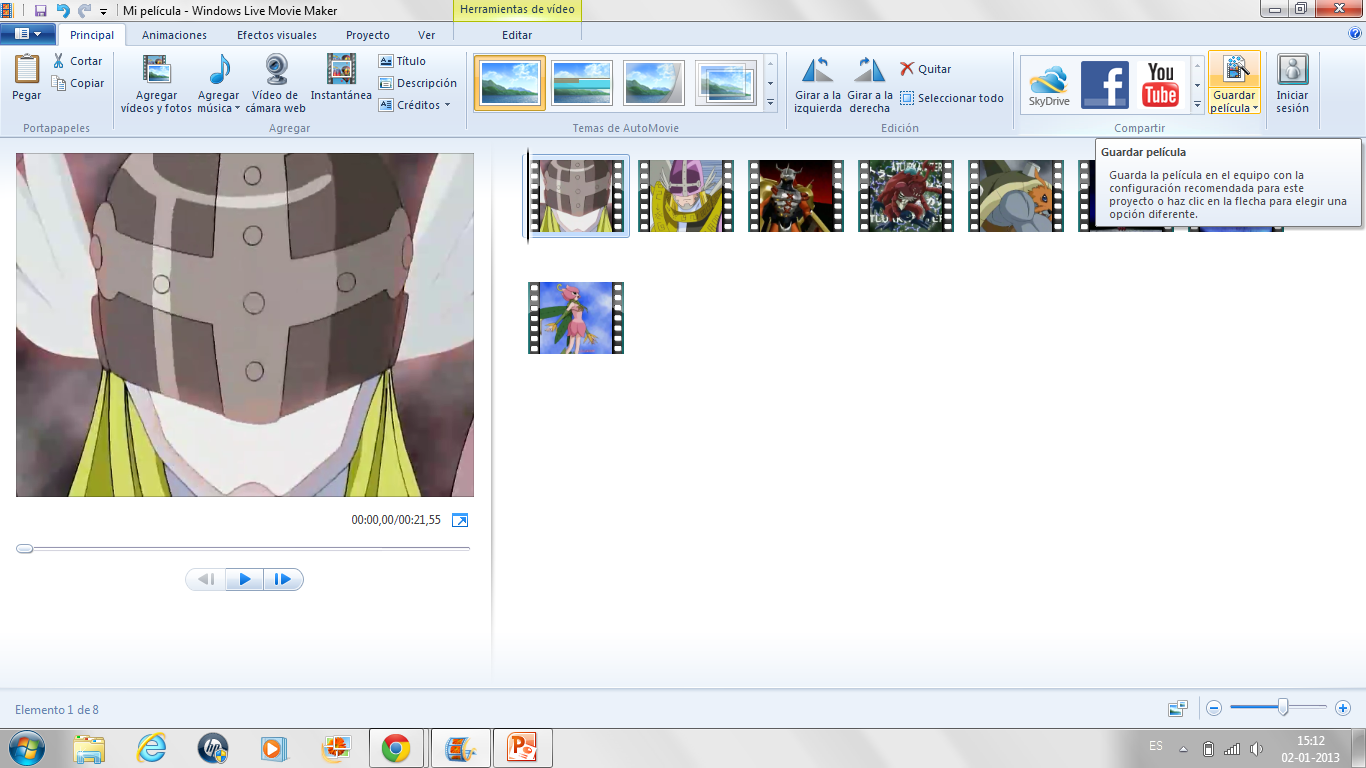Image resolution: width=1366 pixels, height=768 pixels.
Task: Click the zoom out minus button
Action: pos(1214,708)
